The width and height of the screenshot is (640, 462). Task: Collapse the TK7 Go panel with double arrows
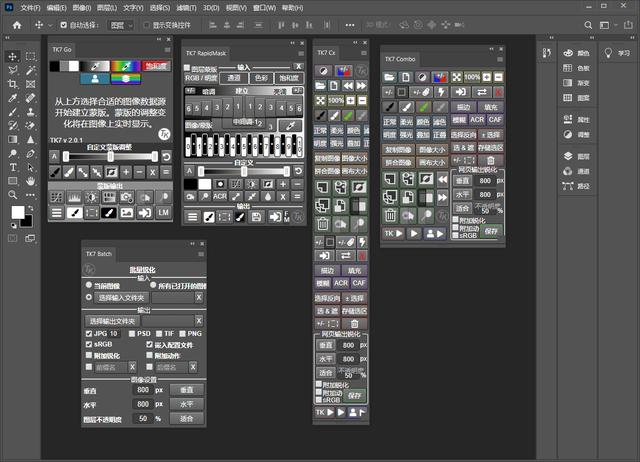(159, 40)
